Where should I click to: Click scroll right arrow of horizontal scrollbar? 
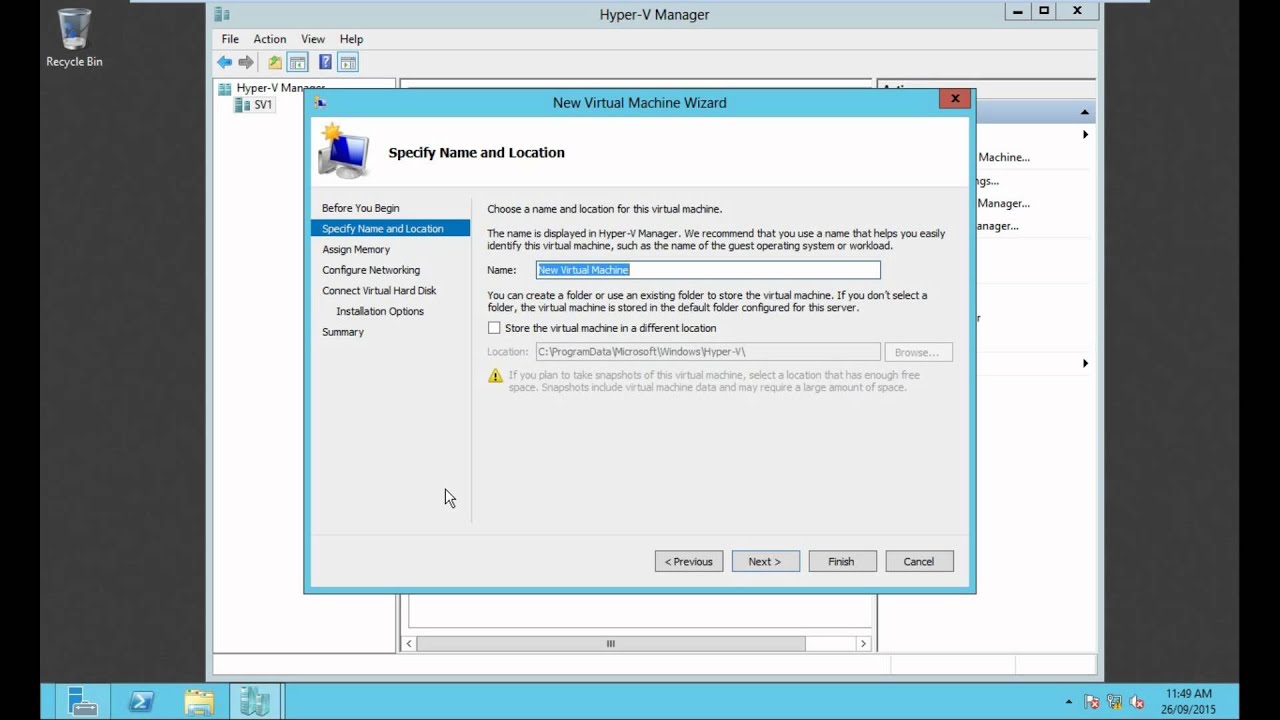coord(863,644)
